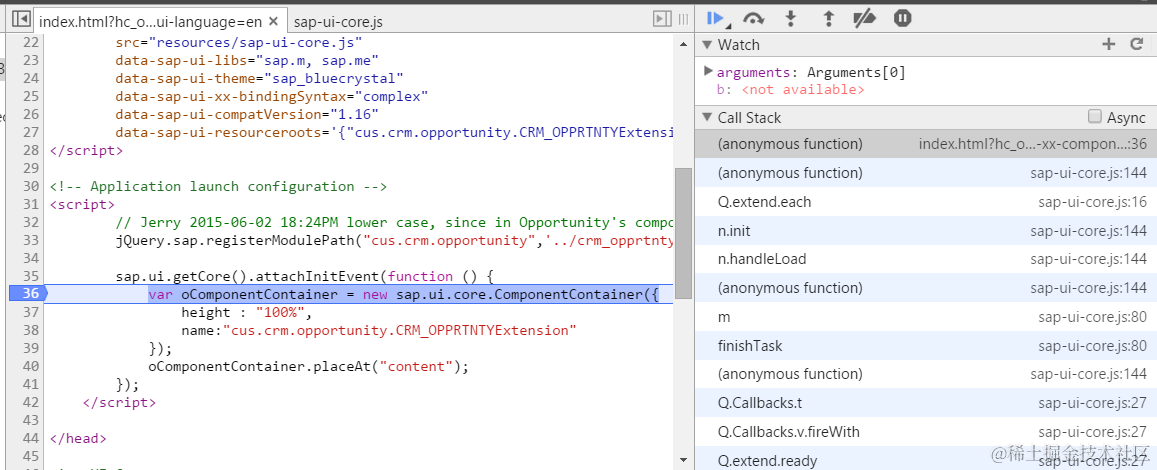Viewport: 1157px width, 470px height.
Task: Step over next function call
Action: 753,18
